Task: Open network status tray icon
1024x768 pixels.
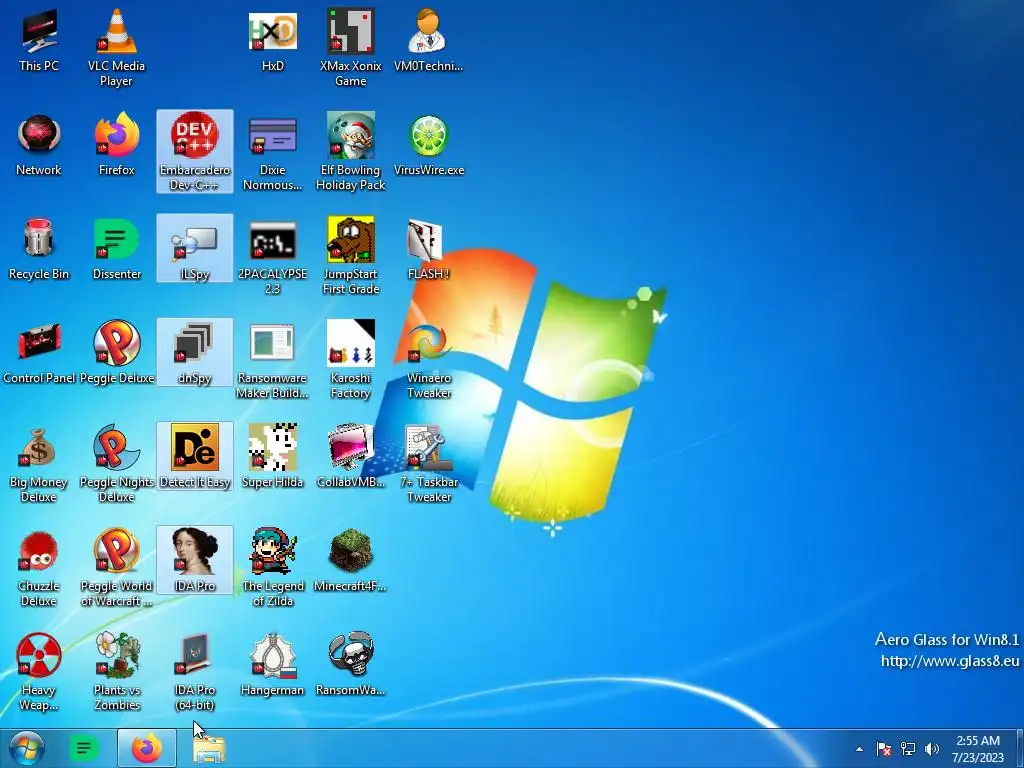Action: click(x=908, y=749)
